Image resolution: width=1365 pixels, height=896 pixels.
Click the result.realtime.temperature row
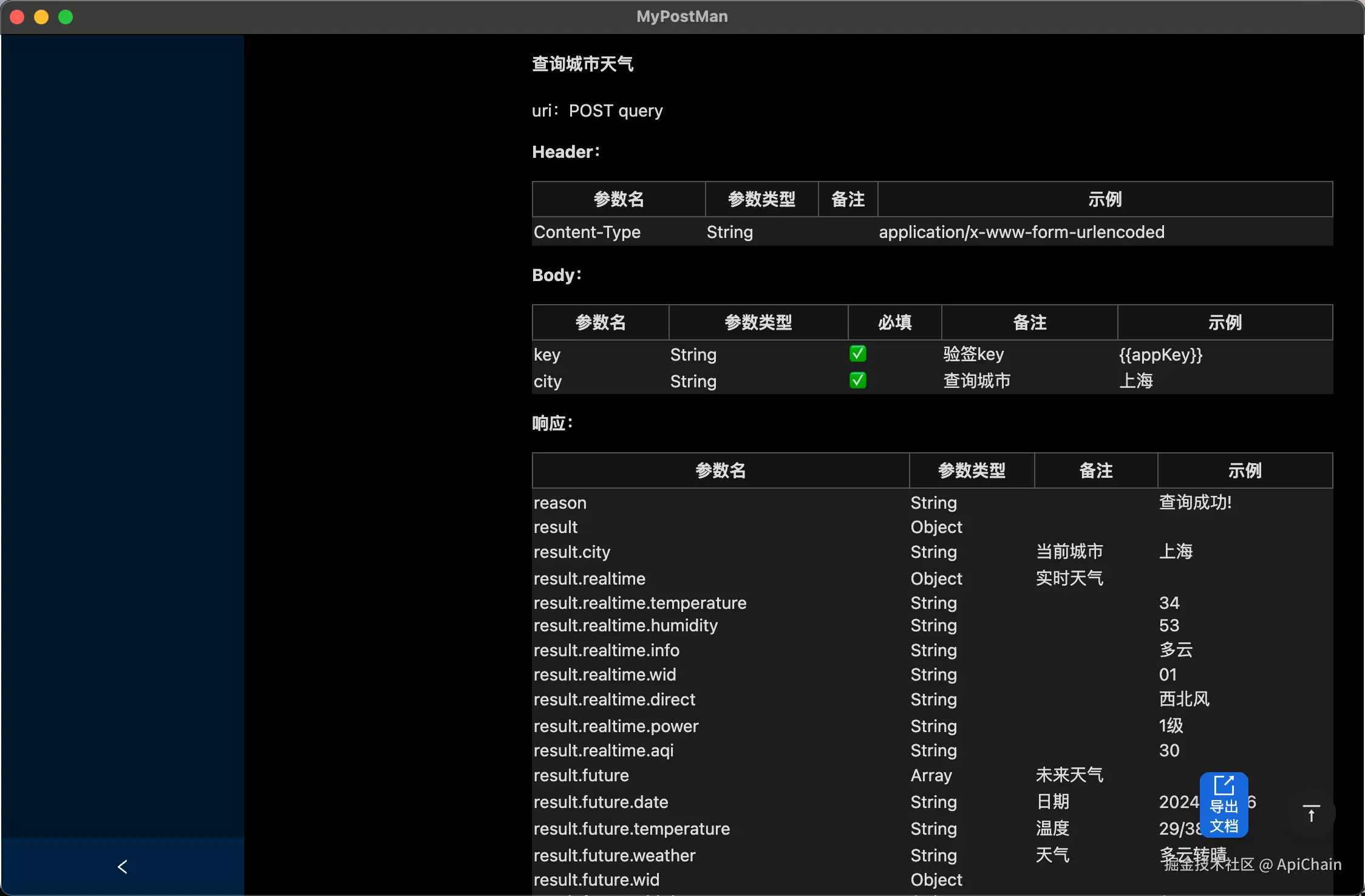coord(640,603)
